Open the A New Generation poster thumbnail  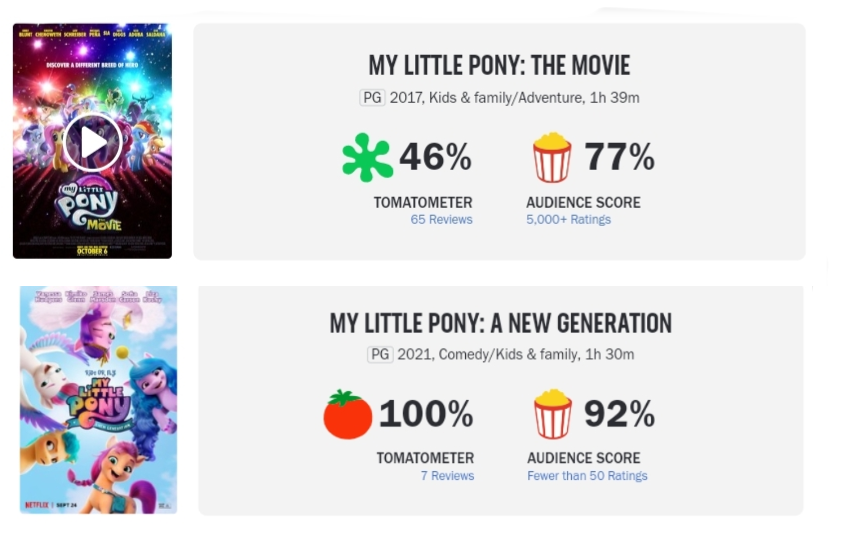click(98, 399)
